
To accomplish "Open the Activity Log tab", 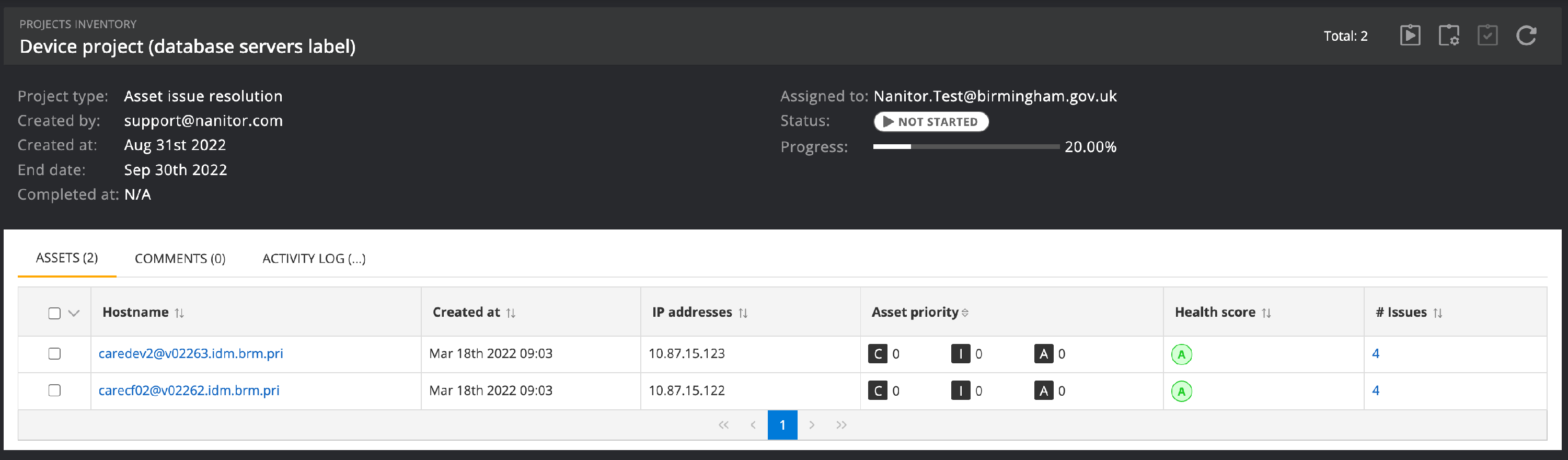I will pos(314,259).
